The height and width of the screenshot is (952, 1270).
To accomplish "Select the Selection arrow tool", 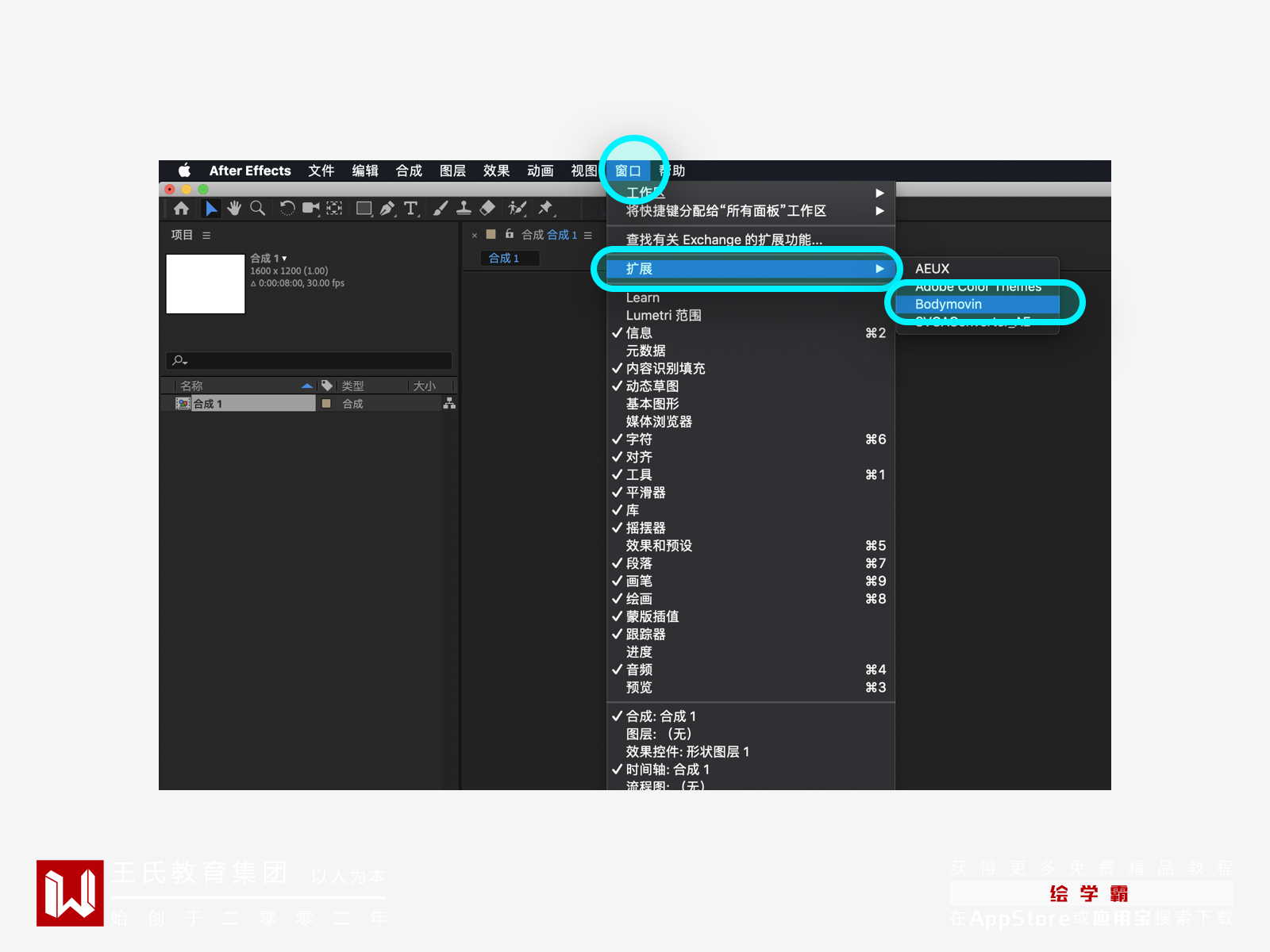I will pyautogui.click(x=211, y=208).
